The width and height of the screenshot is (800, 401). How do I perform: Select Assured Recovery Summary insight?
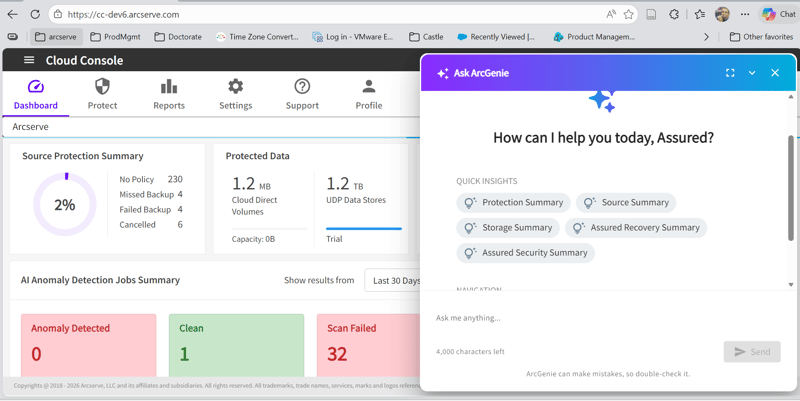636,228
